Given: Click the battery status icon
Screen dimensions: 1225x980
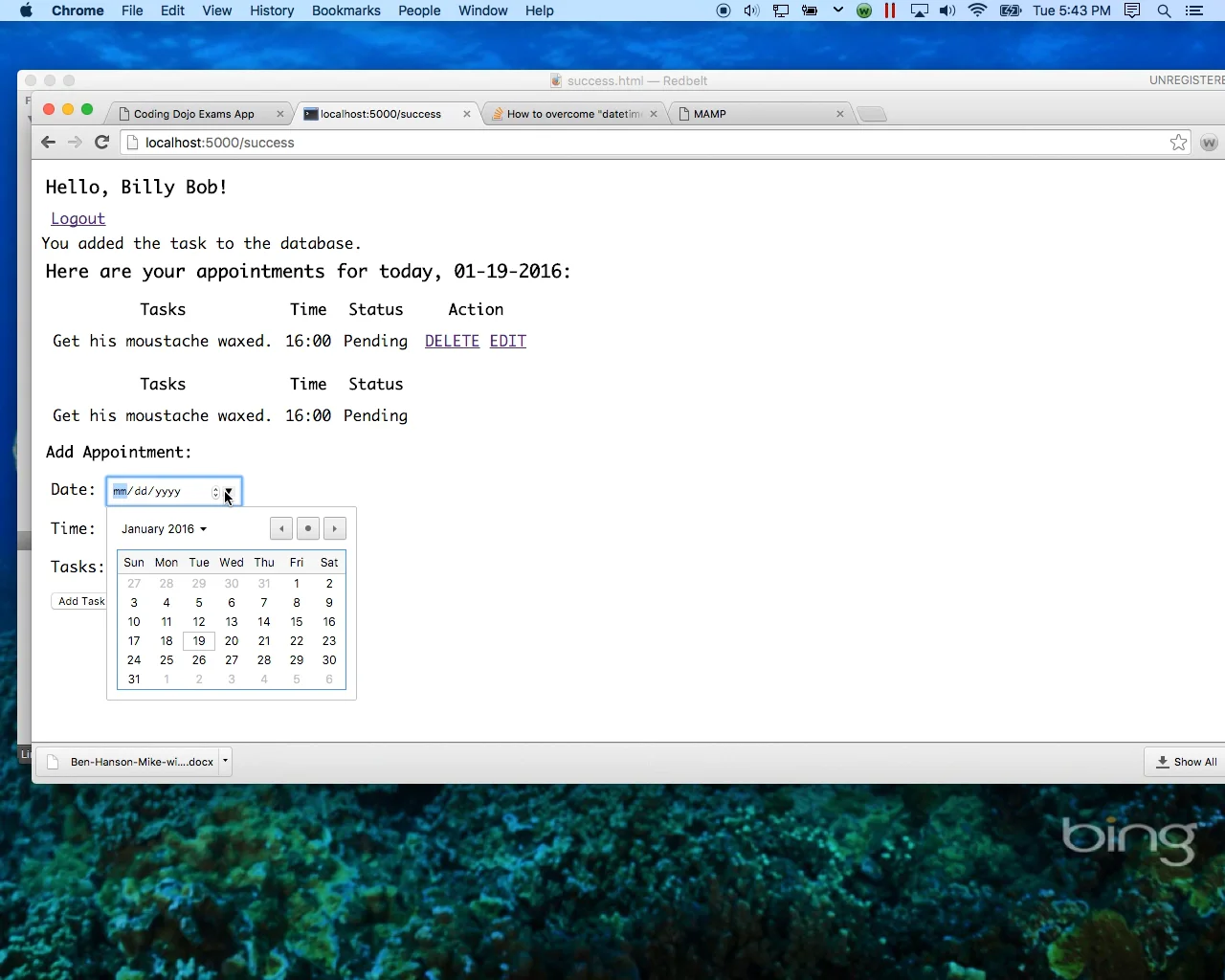Looking at the screenshot, I should pyautogui.click(x=1011, y=11).
